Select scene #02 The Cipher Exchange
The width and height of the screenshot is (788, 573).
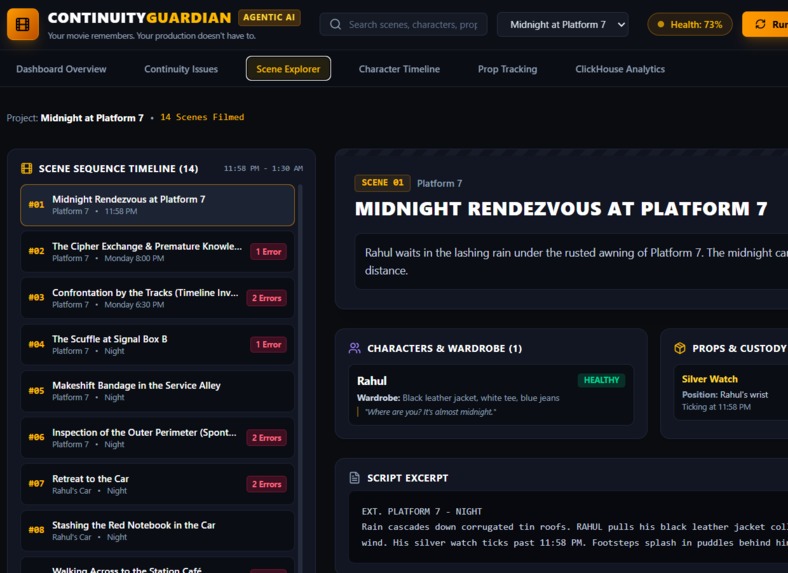pyautogui.click(x=157, y=251)
